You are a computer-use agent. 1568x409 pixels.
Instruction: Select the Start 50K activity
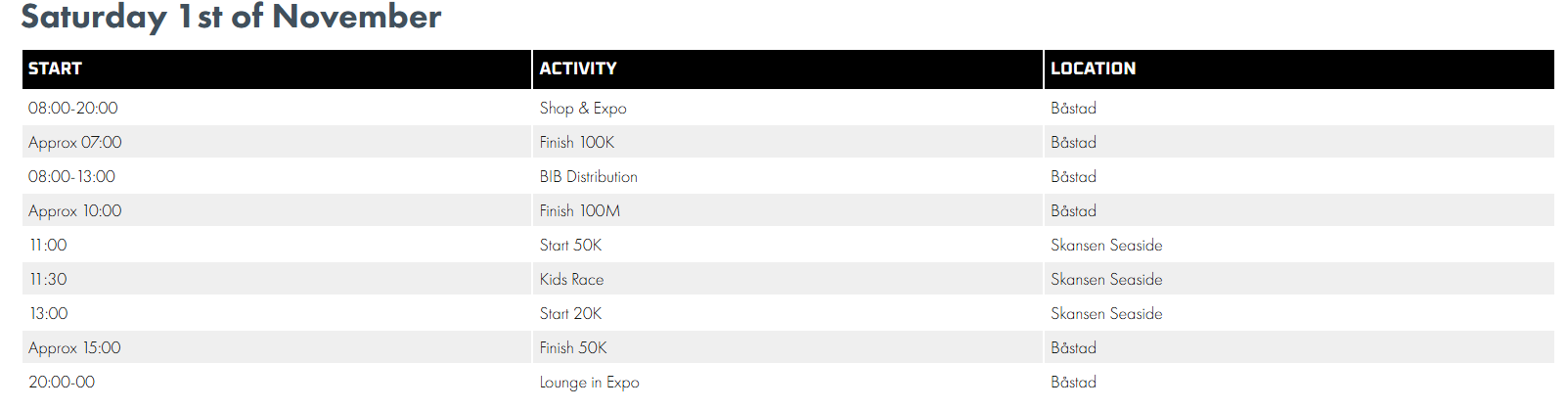570,246
